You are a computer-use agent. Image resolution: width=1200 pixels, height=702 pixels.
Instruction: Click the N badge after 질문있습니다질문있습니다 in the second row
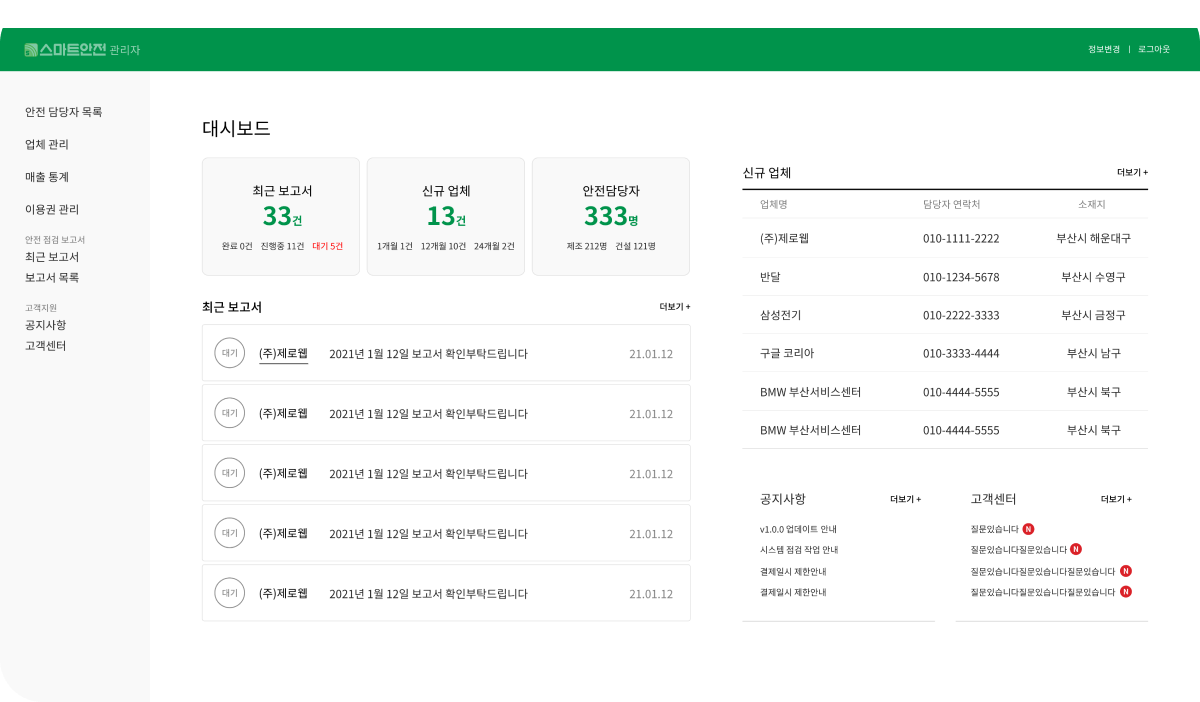1076,549
